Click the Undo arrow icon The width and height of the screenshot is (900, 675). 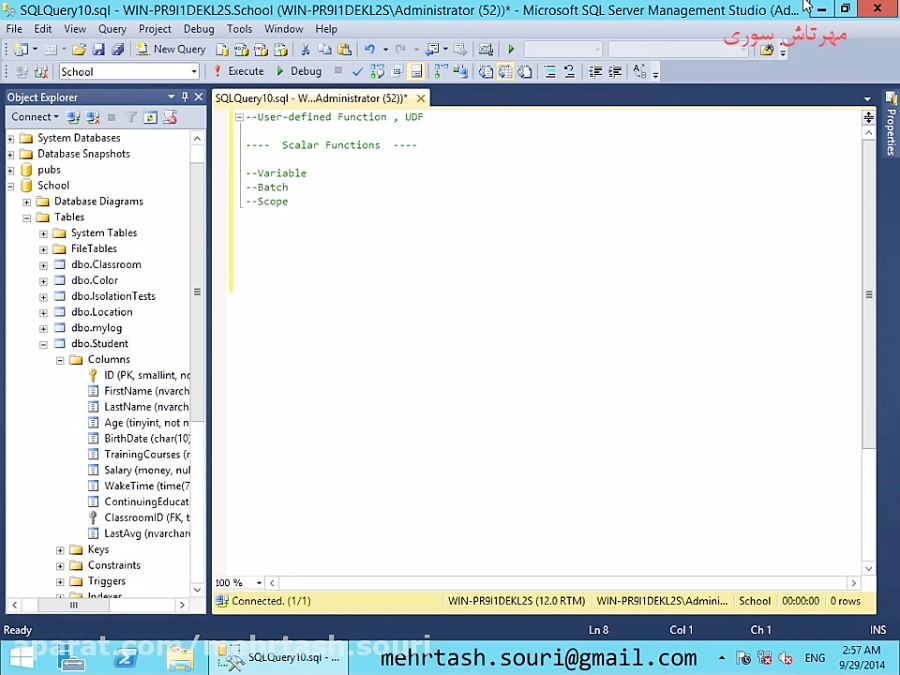370,49
